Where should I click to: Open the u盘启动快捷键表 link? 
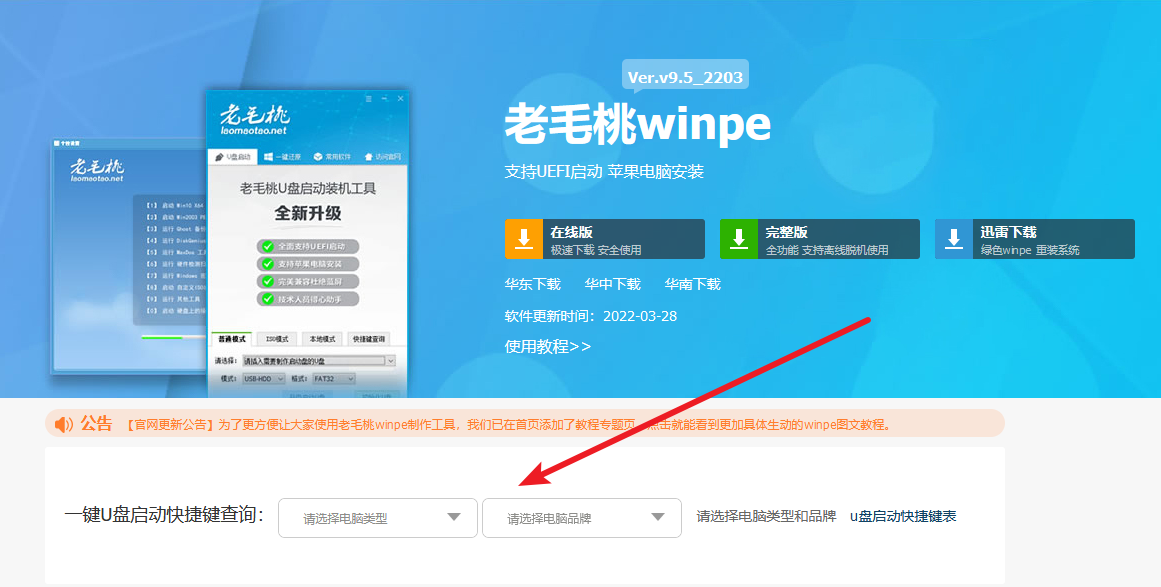[x=903, y=517]
